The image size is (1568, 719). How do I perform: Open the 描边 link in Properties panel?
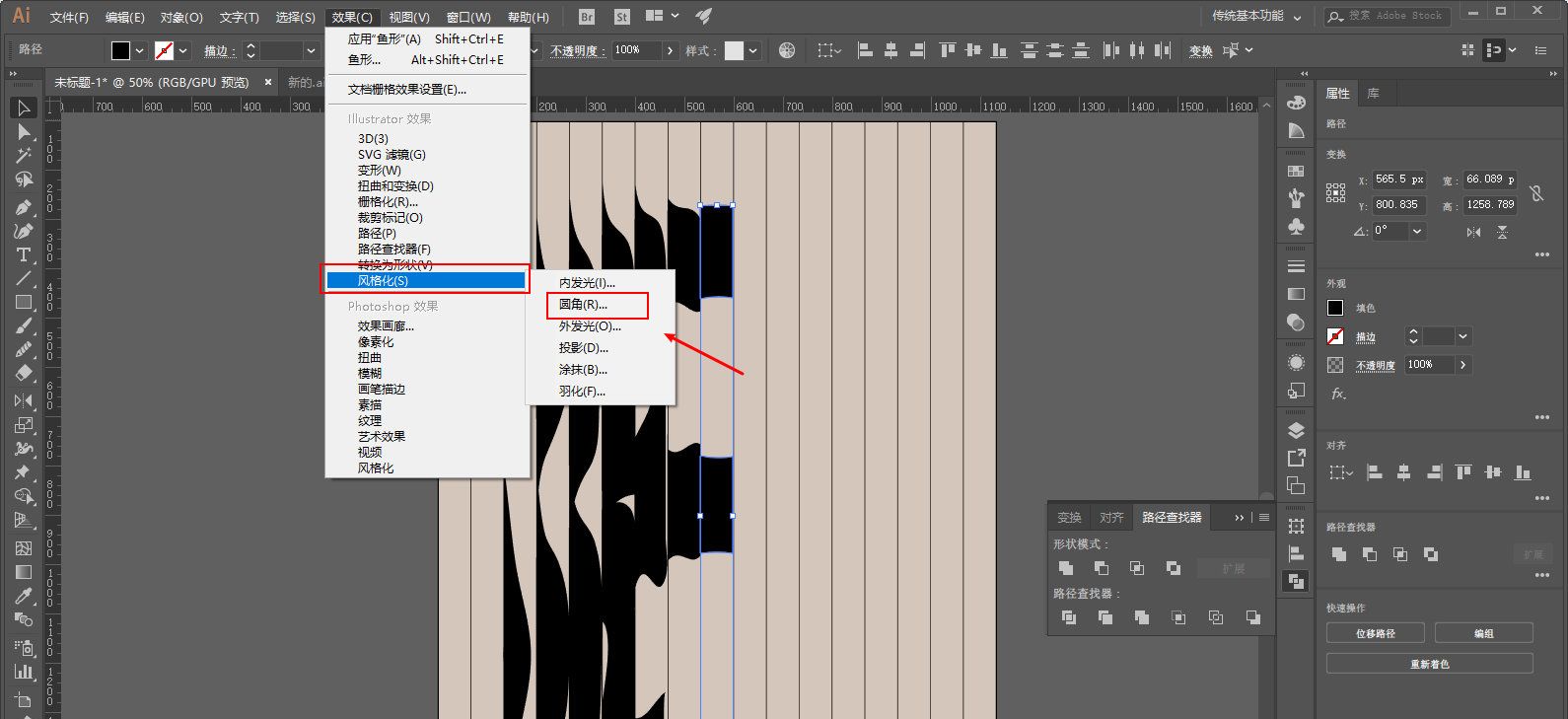coord(1365,337)
